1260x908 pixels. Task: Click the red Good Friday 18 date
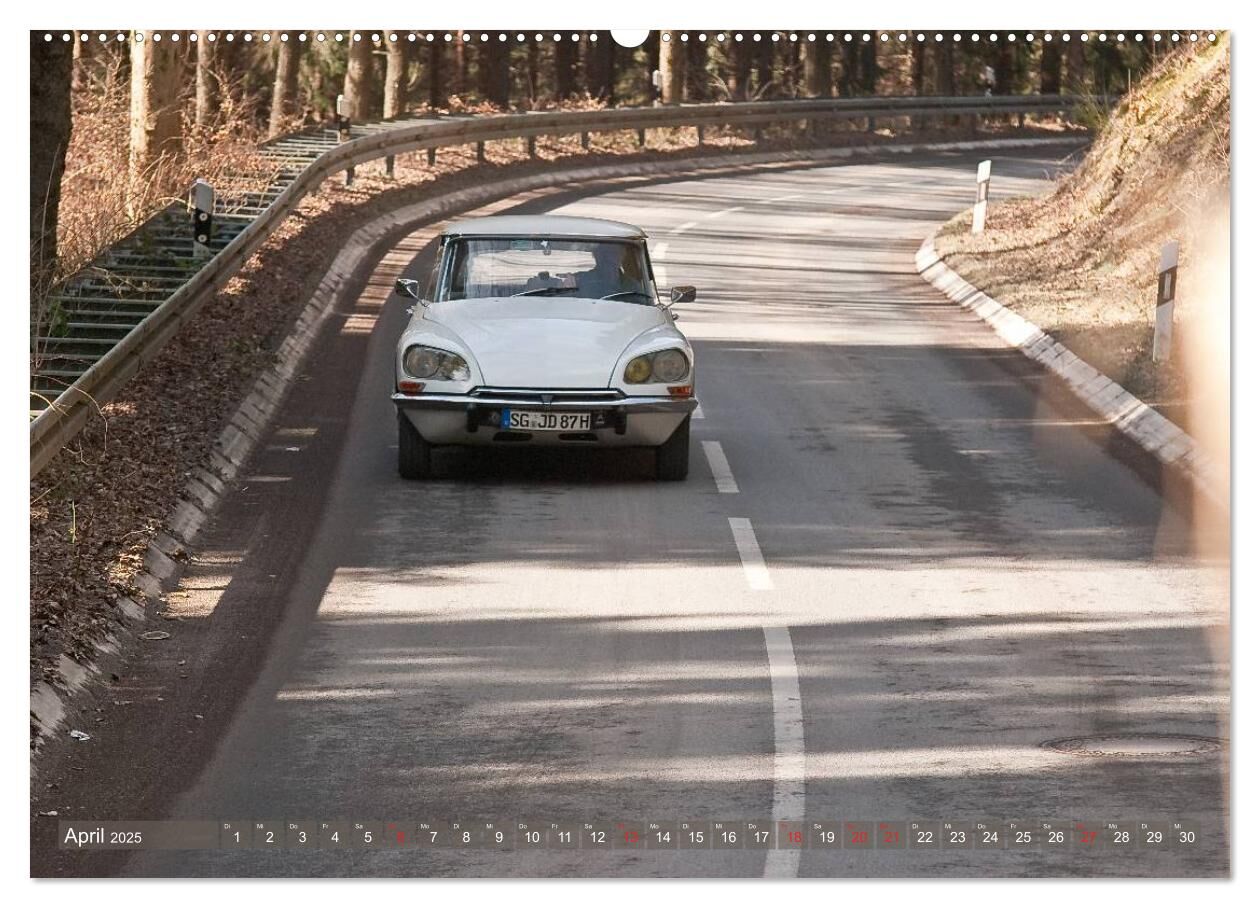click(792, 836)
